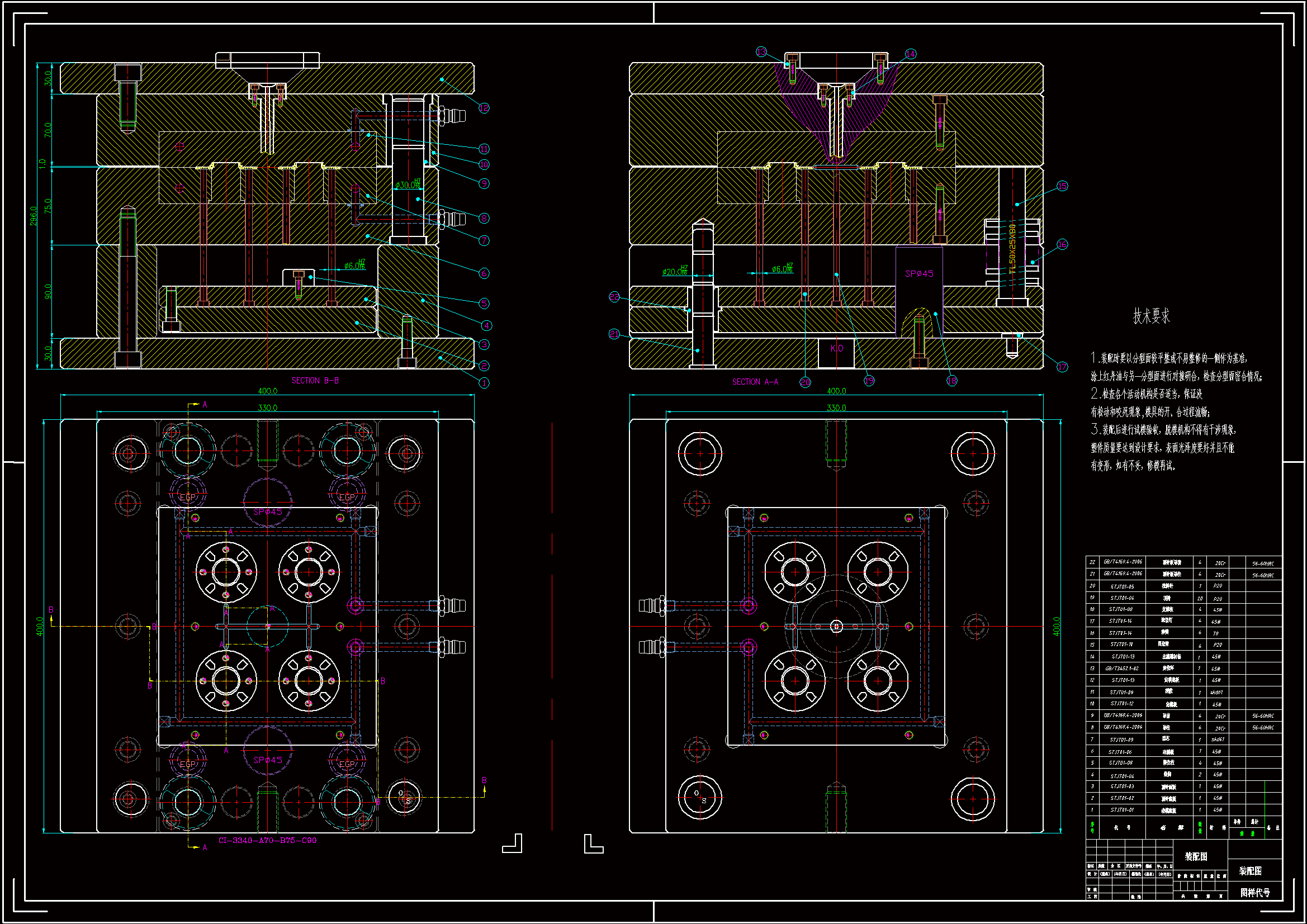Screen dimensions: 1307x924
Task: Click the SECTION A-A label
Action: point(755,382)
